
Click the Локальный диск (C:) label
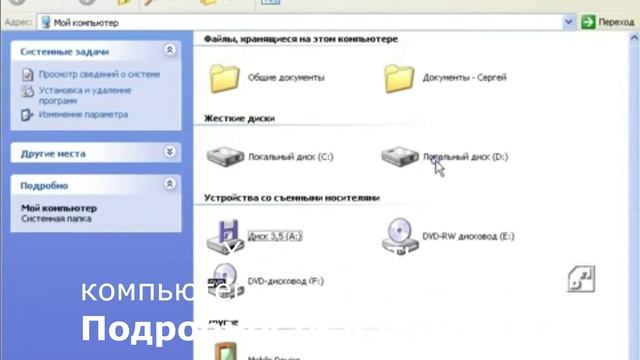click(291, 157)
